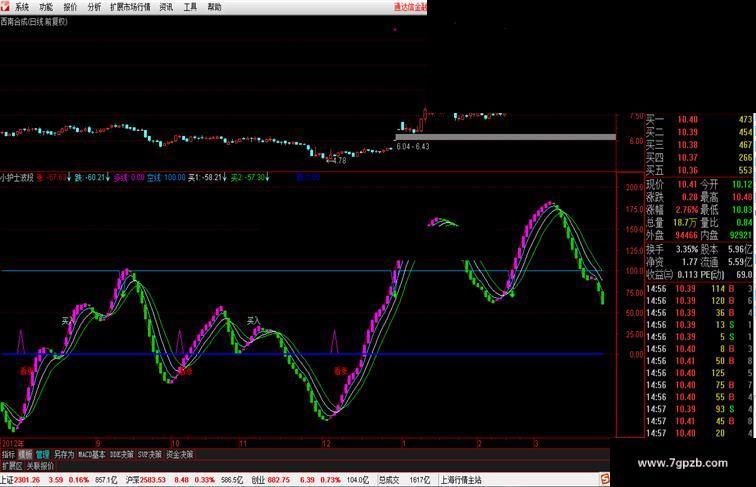Open the 分析 menu
The height and width of the screenshot is (487, 756).
click(94, 7)
